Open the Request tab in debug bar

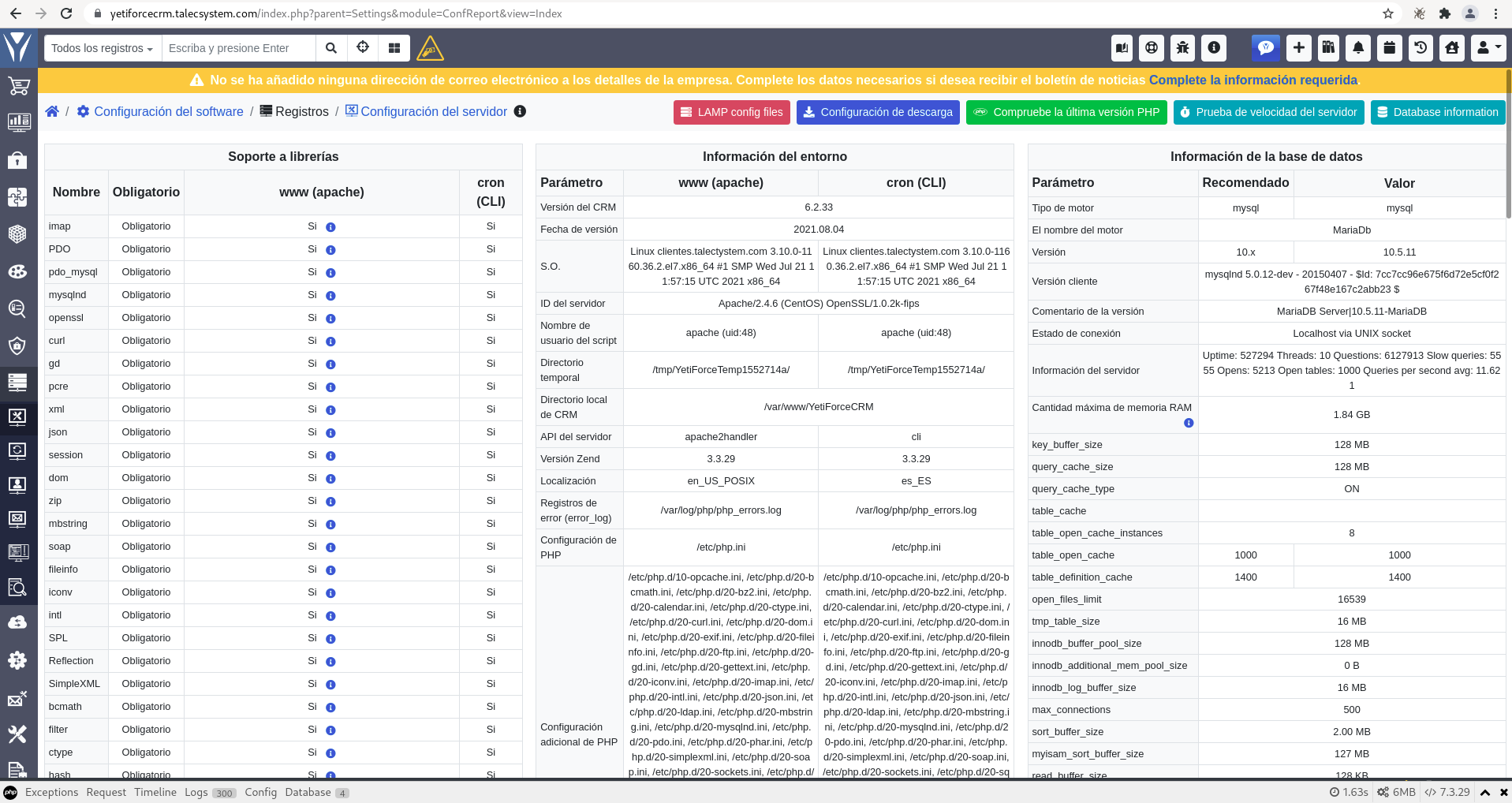[x=106, y=792]
